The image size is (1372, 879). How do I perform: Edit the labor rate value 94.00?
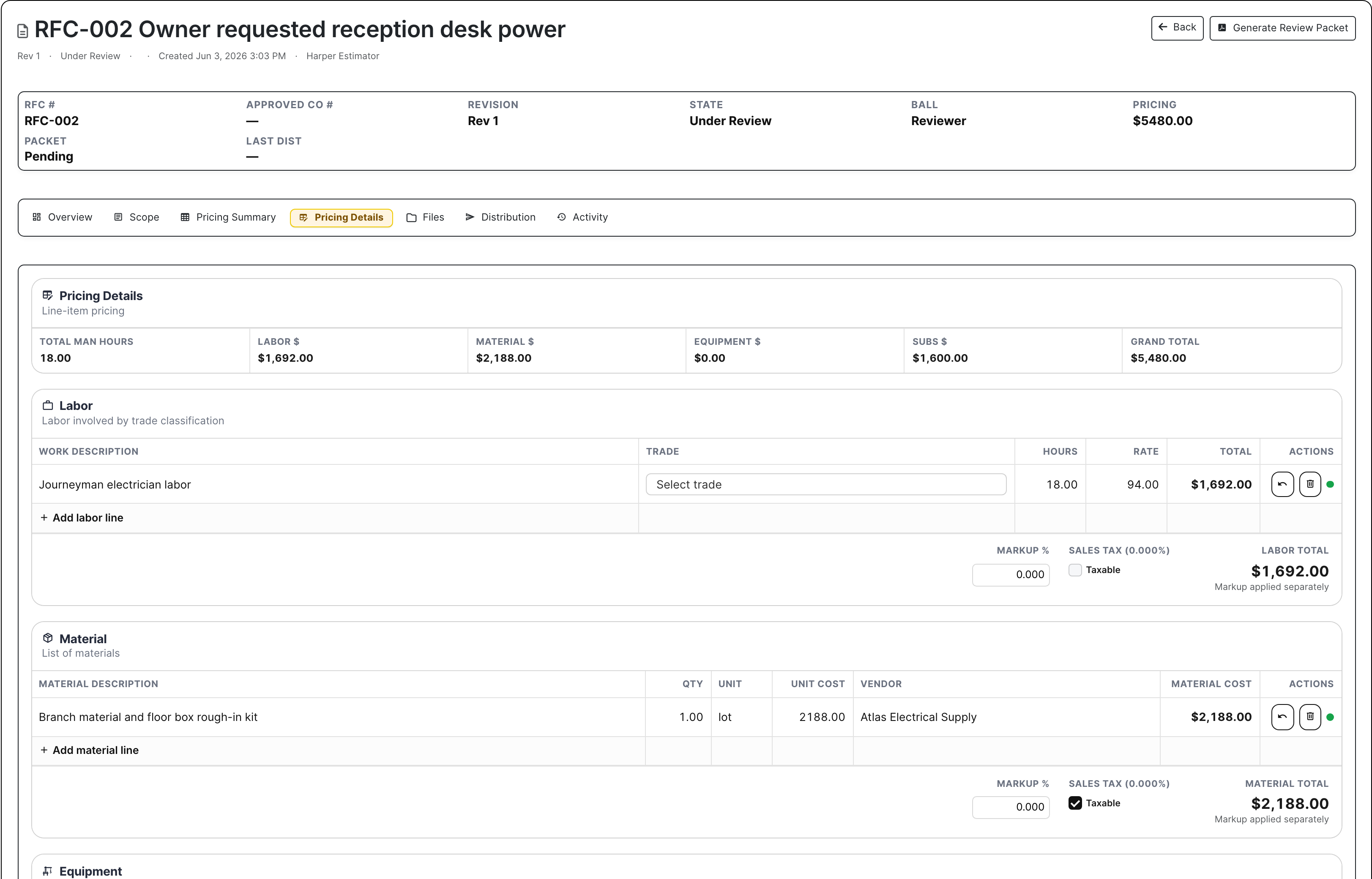[1126, 485]
